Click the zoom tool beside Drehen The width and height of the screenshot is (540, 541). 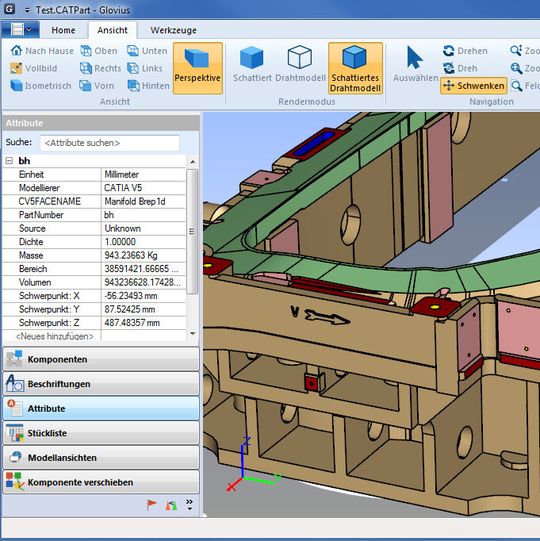(x=525, y=51)
